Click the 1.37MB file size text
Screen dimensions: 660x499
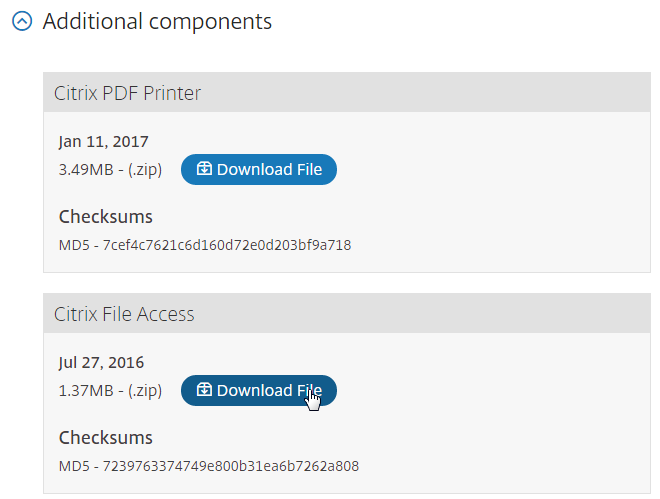86,391
